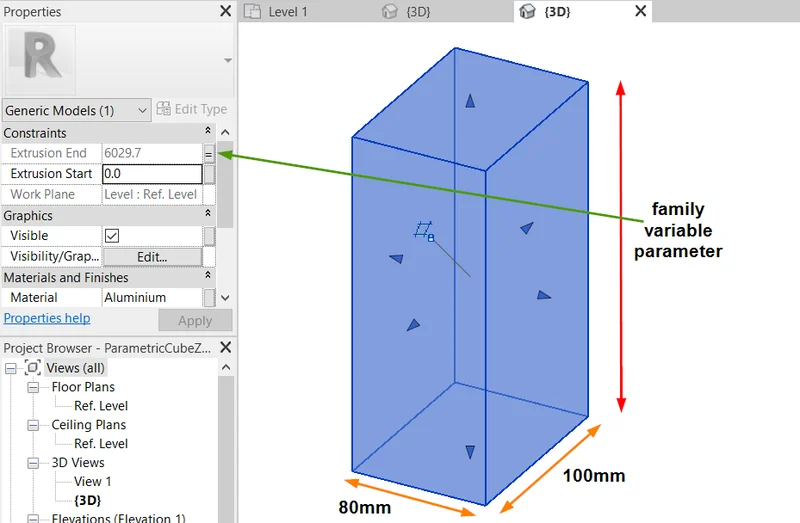
Task: Click the Level 1 floor plan tab icon
Action: 253,11
